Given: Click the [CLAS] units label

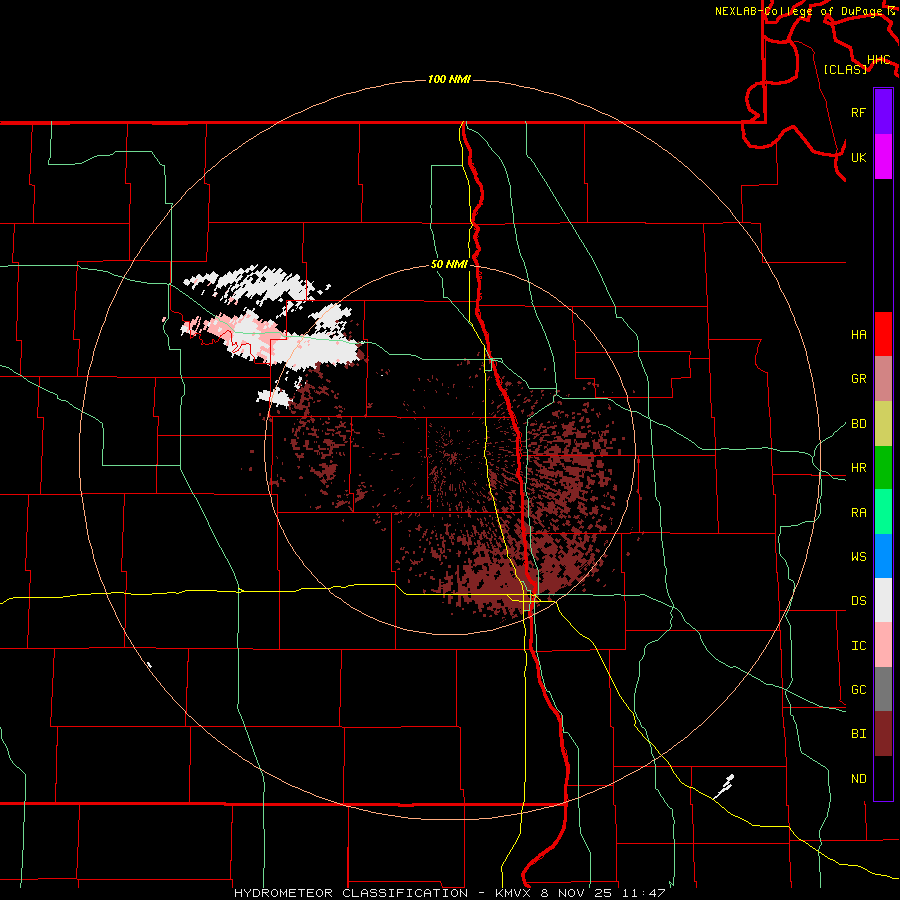Looking at the screenshot, I should click(x=845, y=69).
